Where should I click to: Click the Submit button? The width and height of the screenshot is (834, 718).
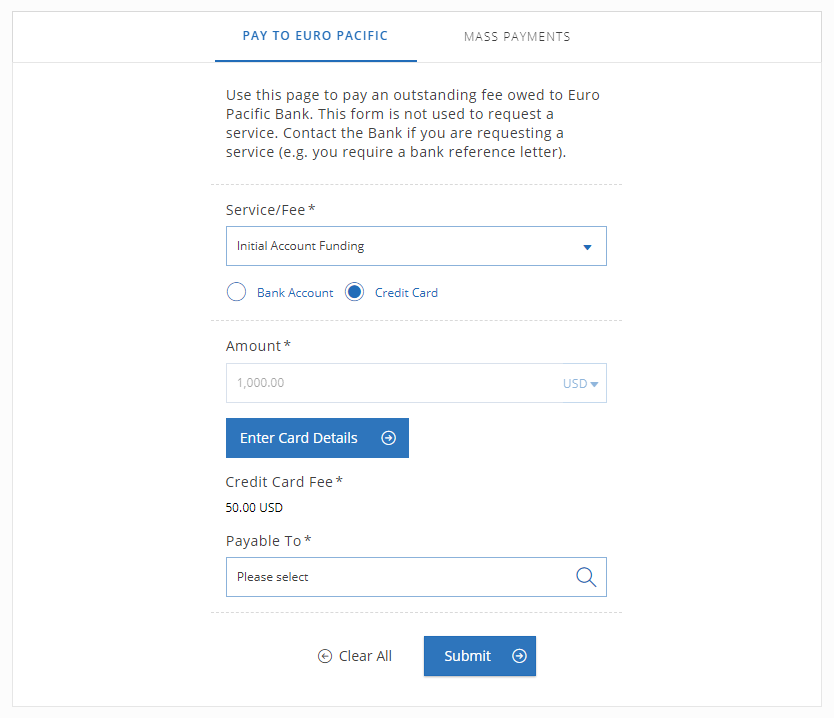(480, 656)
